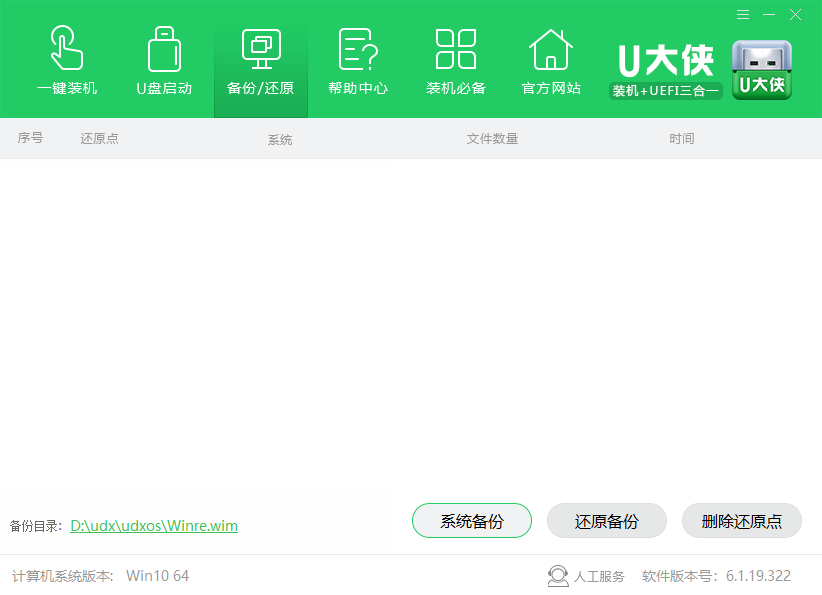Open the 装机必备 essentials panel
This screenshot has height=595, width=822.
(x=454, y=58)
